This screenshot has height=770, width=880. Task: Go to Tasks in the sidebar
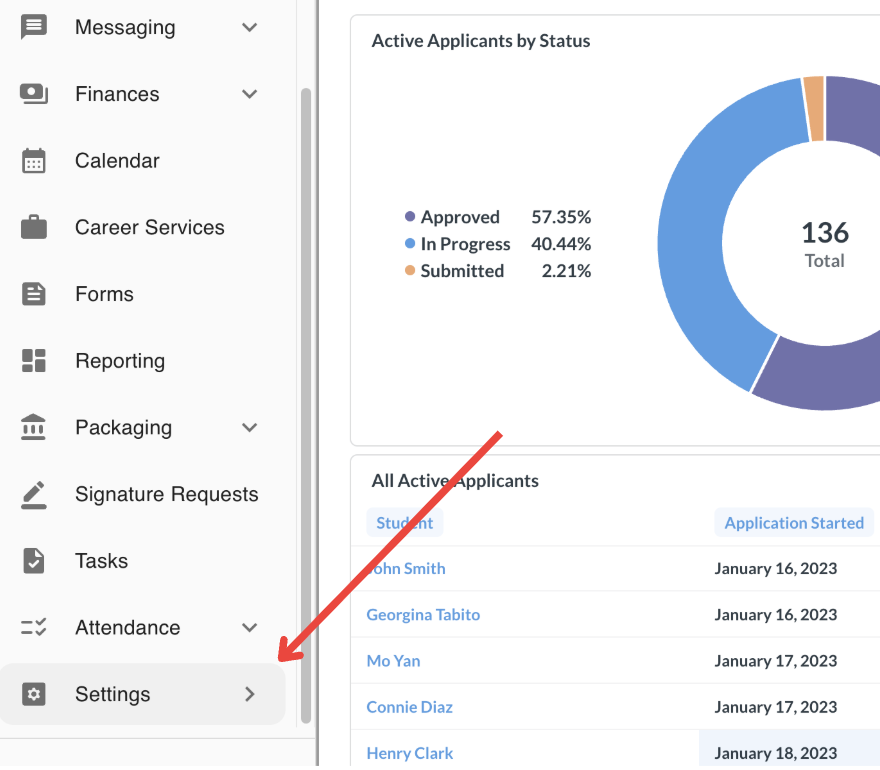tap(102, 561)
